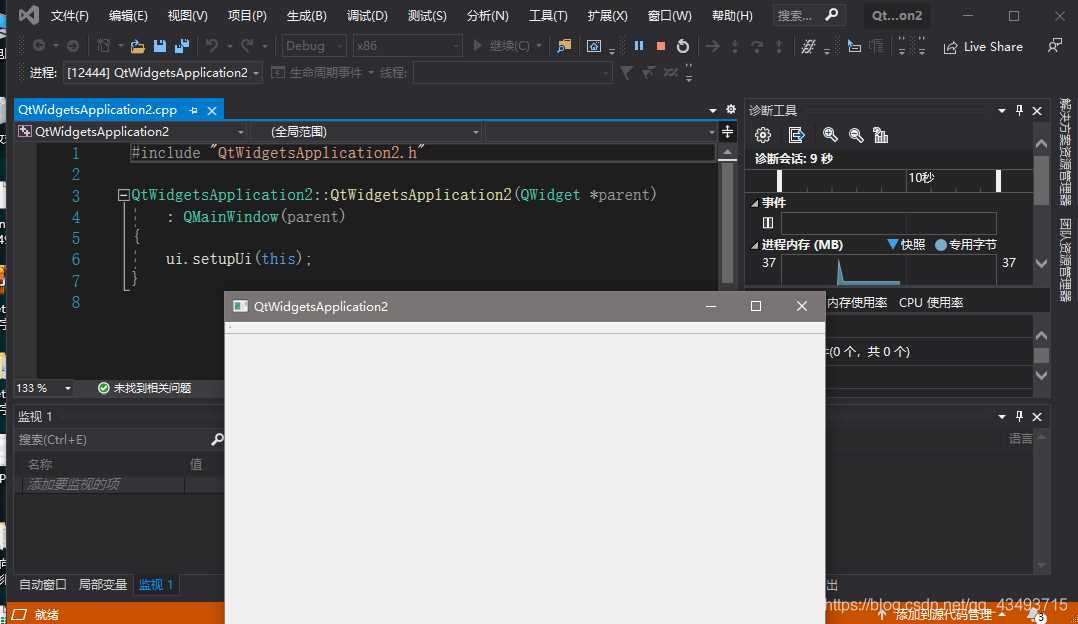Click the Pause (break all) debugging icon
Screen dimensions: 1078x624
pos(639,46)
